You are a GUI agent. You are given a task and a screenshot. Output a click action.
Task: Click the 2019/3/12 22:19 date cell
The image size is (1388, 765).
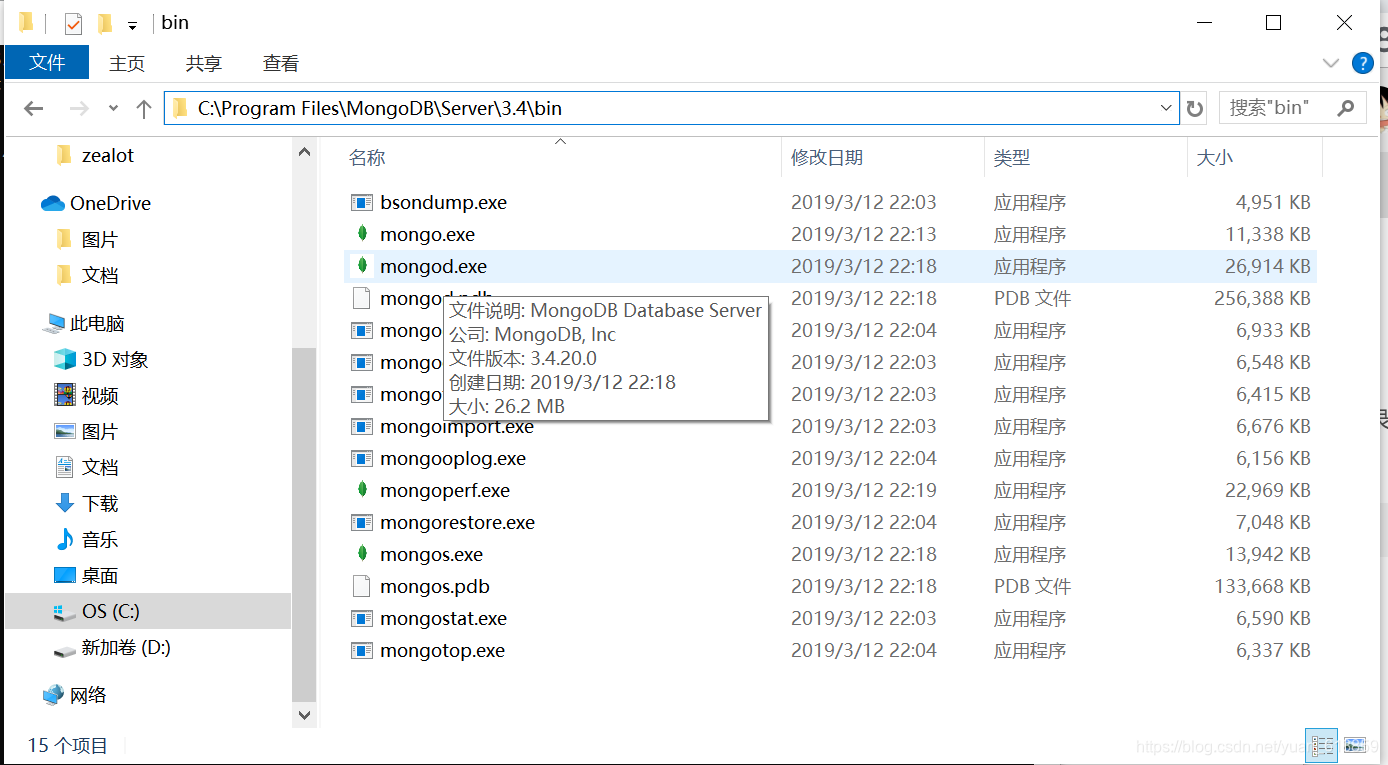pyautogui.click(x=863, y=490)
